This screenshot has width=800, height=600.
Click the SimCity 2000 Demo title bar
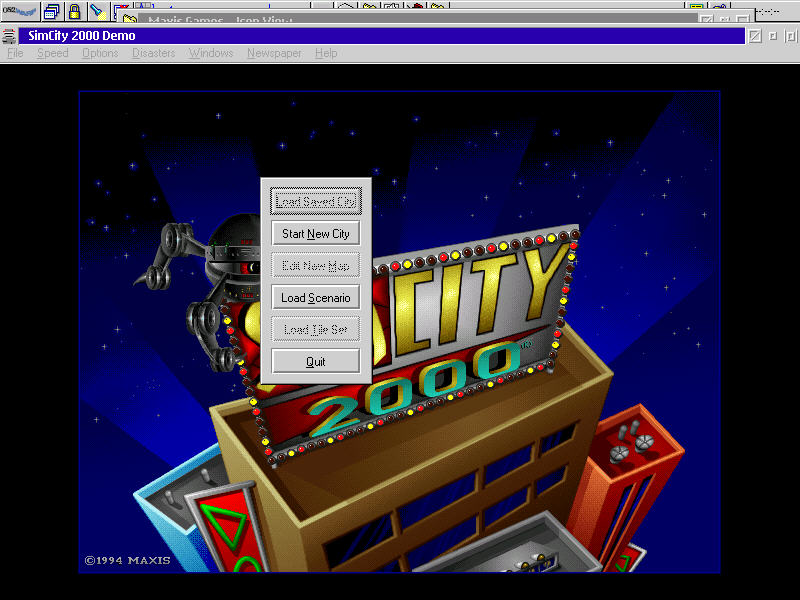click(382, 36)
